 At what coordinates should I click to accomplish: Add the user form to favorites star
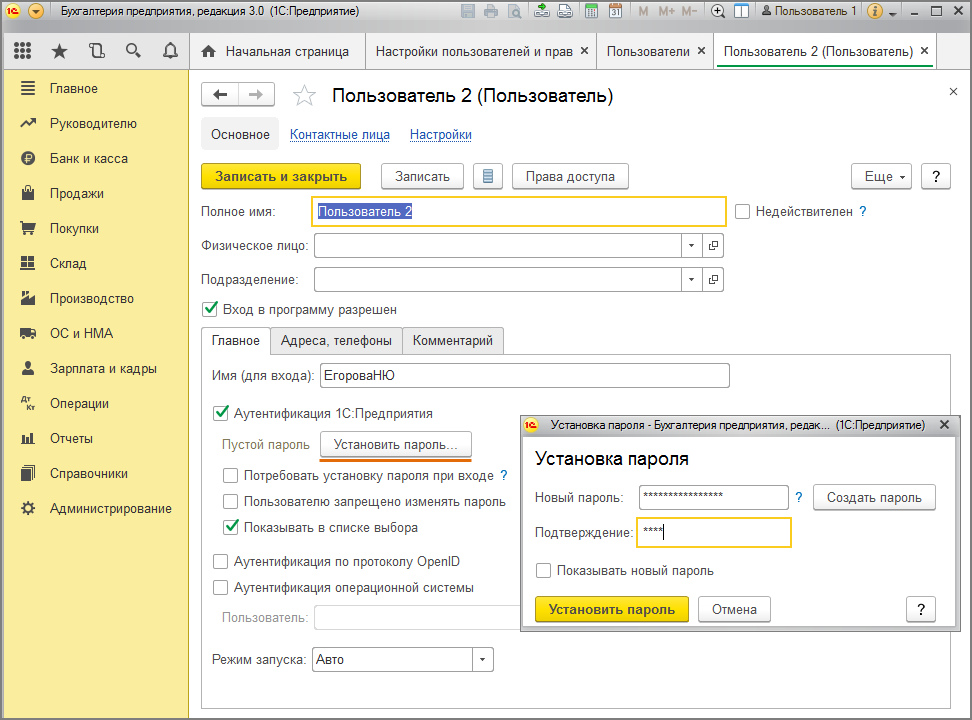[304, 96]
